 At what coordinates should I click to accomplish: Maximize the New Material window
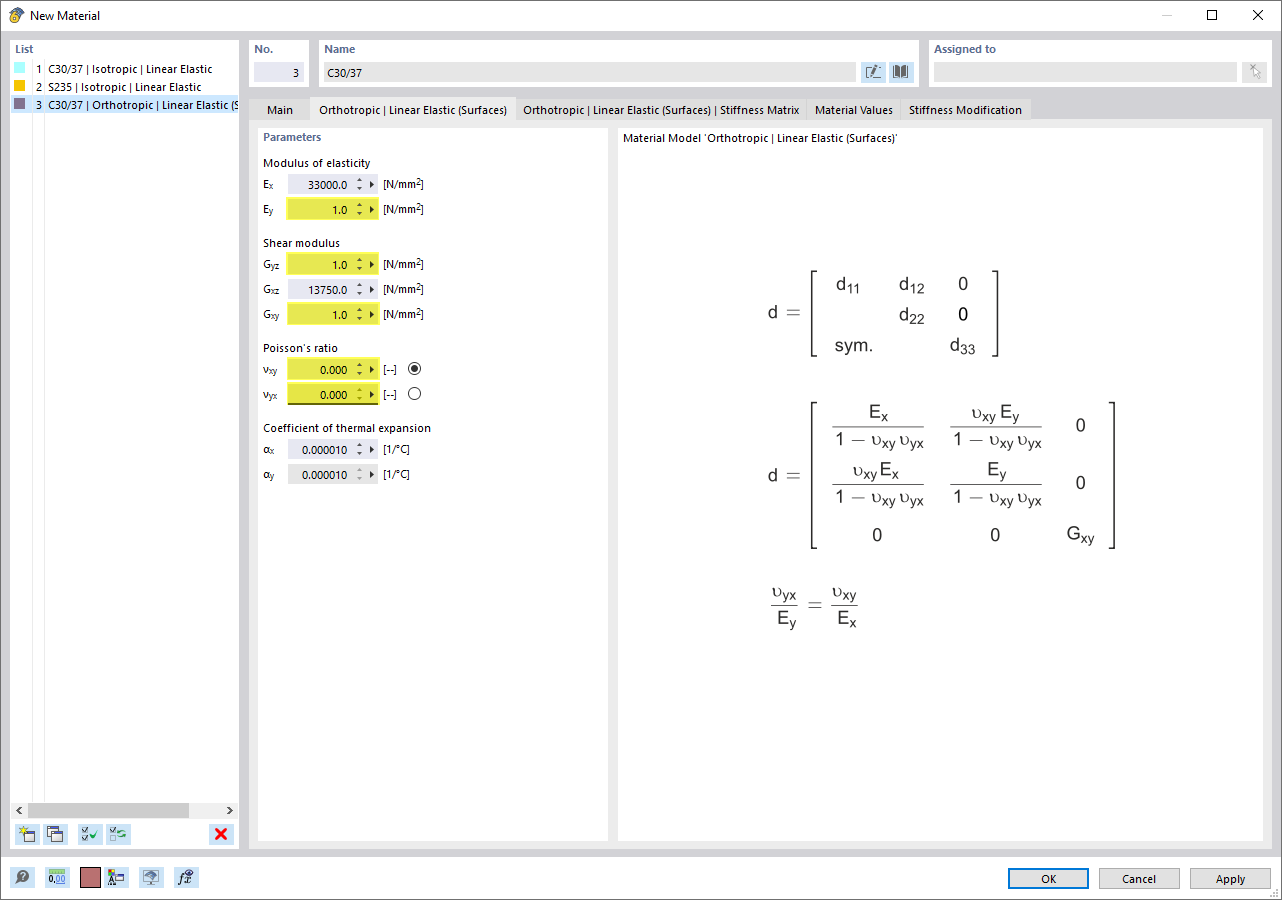click(1212, 15)
